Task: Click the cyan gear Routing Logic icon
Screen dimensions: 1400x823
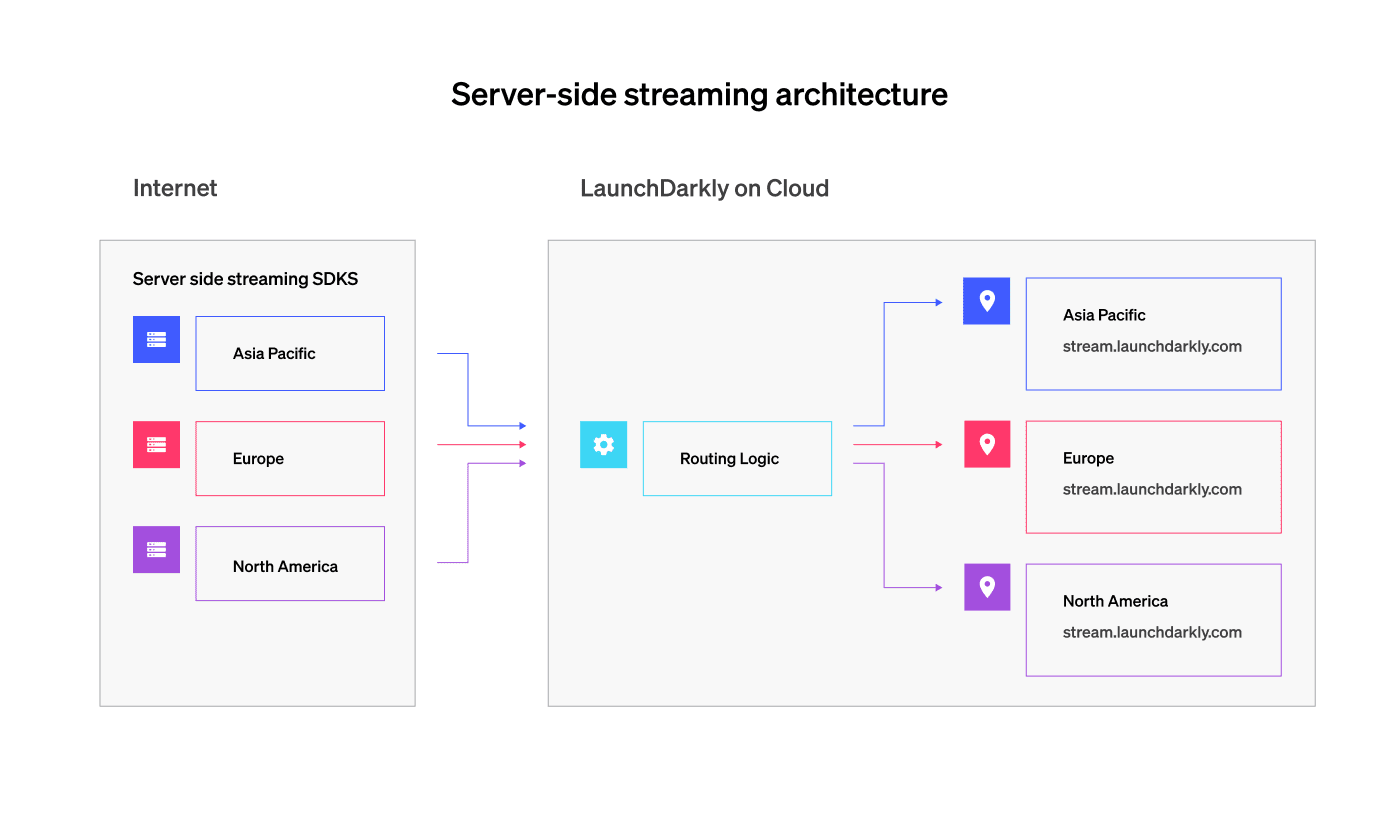Action: [x=603, y=445]
